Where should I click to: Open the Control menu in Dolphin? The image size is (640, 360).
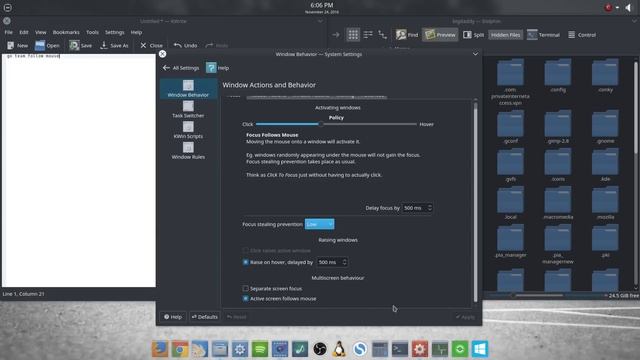tap(582, 35)
